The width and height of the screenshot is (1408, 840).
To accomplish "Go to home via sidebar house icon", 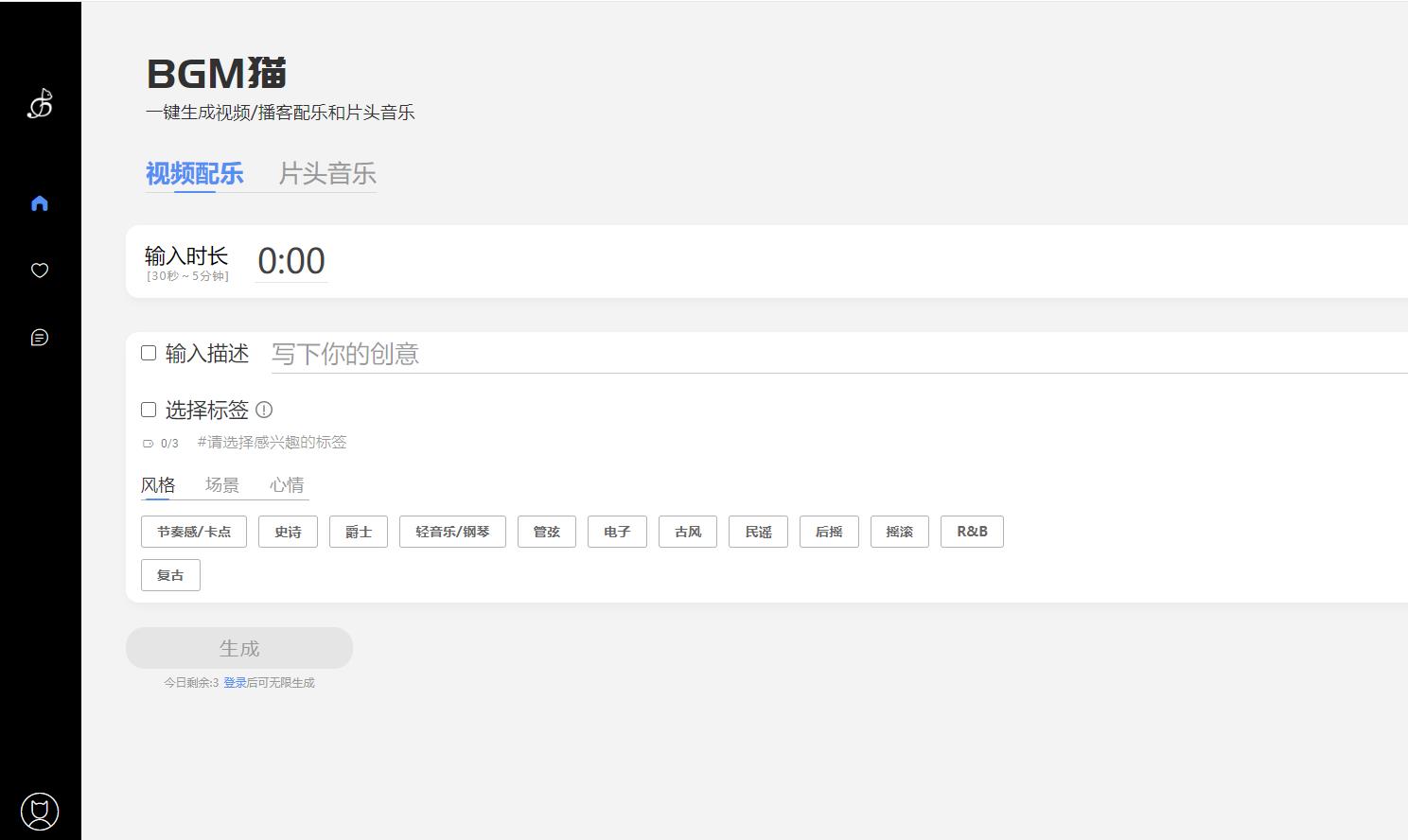I will coord(40,203).
